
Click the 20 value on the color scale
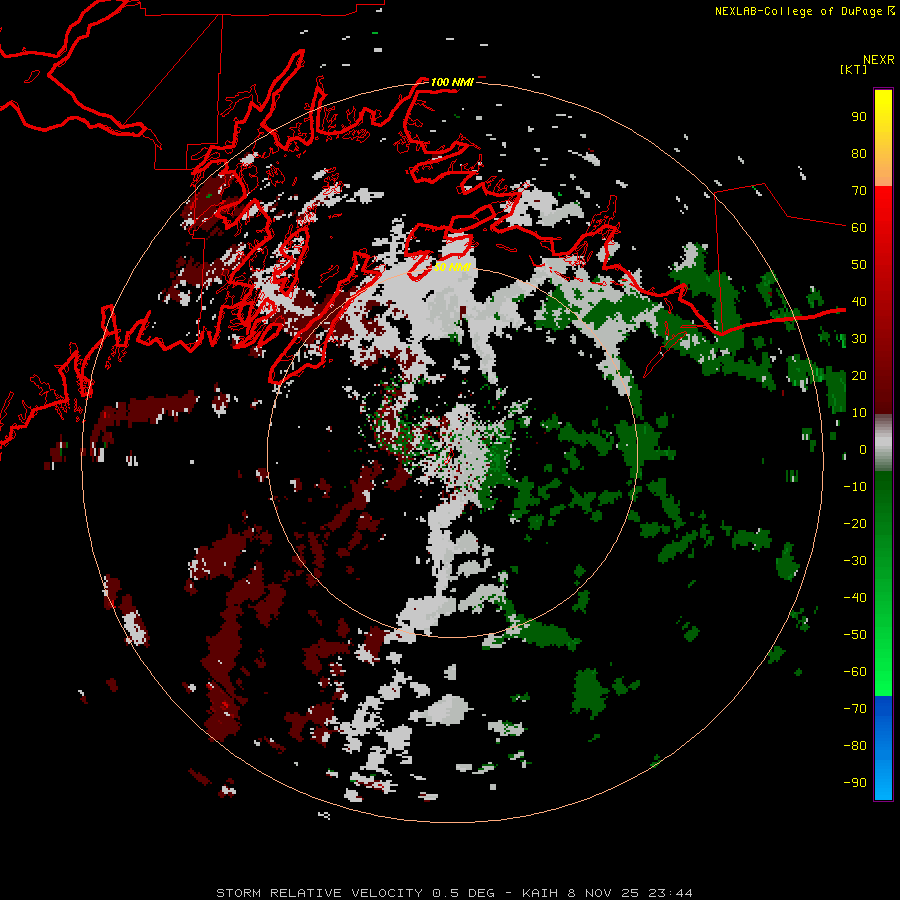coord(859,375)
